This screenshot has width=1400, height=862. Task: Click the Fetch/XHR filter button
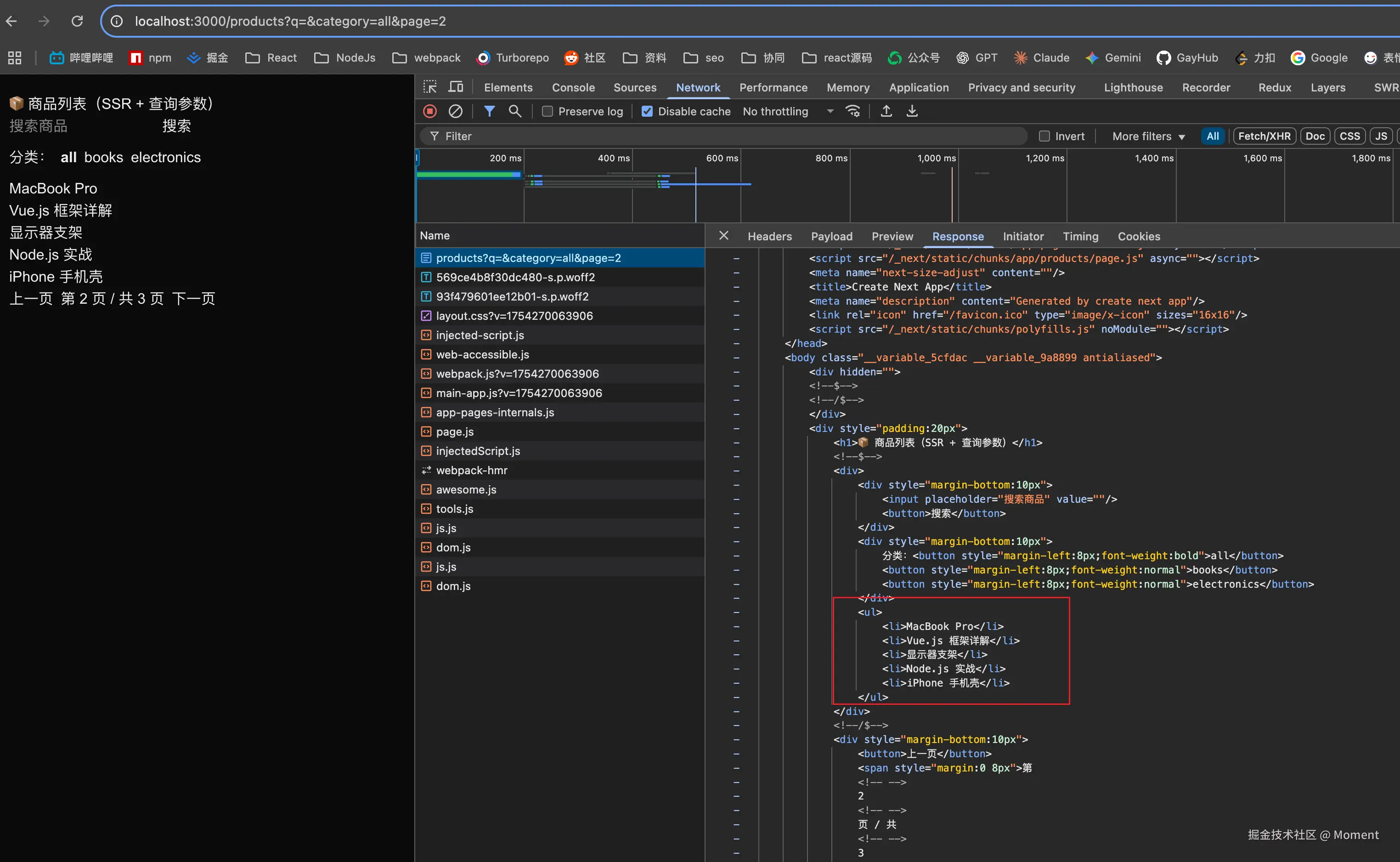(x=1264, y=136)
